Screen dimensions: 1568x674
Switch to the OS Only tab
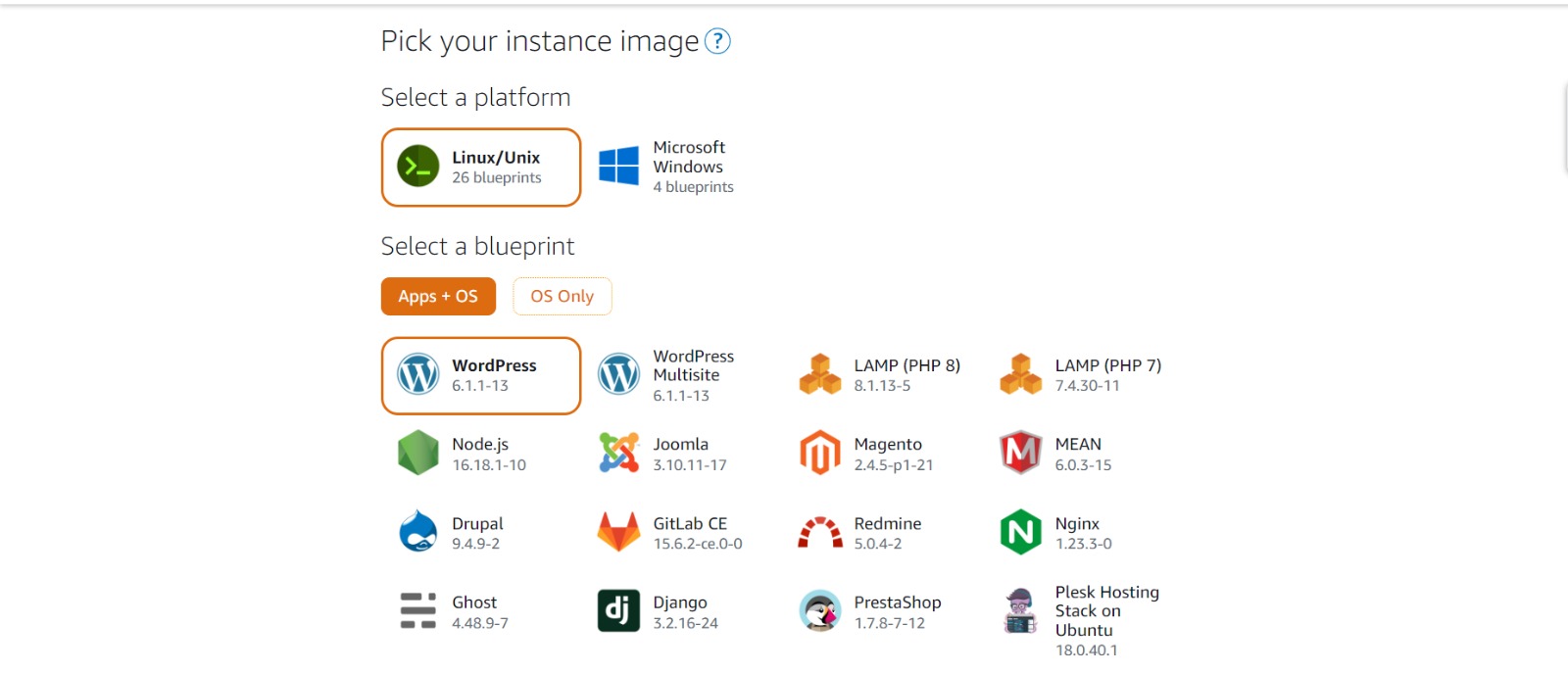(563, 296)
